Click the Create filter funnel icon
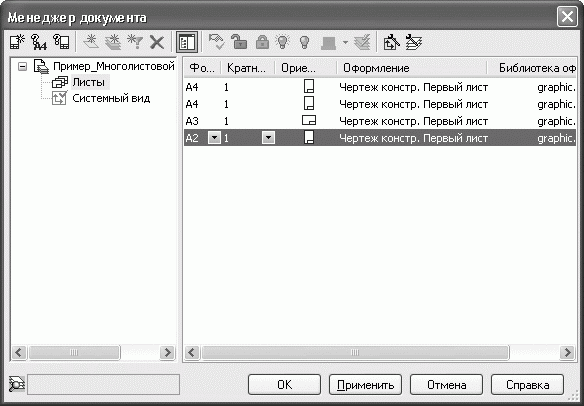 [x=135, y=42]
